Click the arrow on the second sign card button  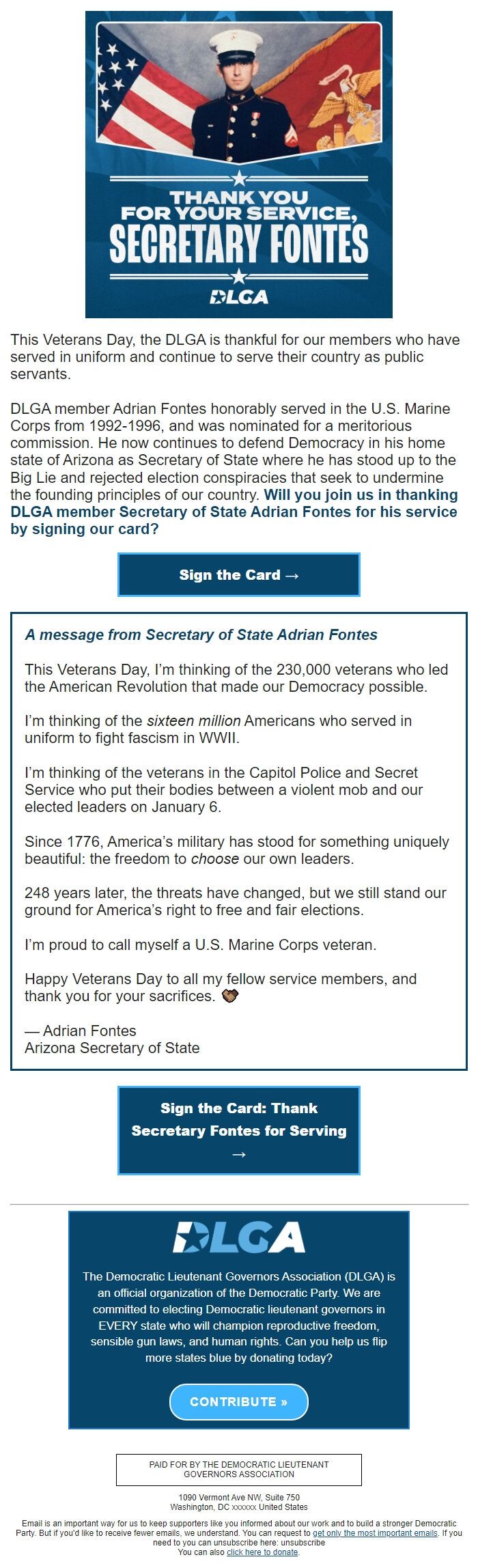tap(238, 1153)
